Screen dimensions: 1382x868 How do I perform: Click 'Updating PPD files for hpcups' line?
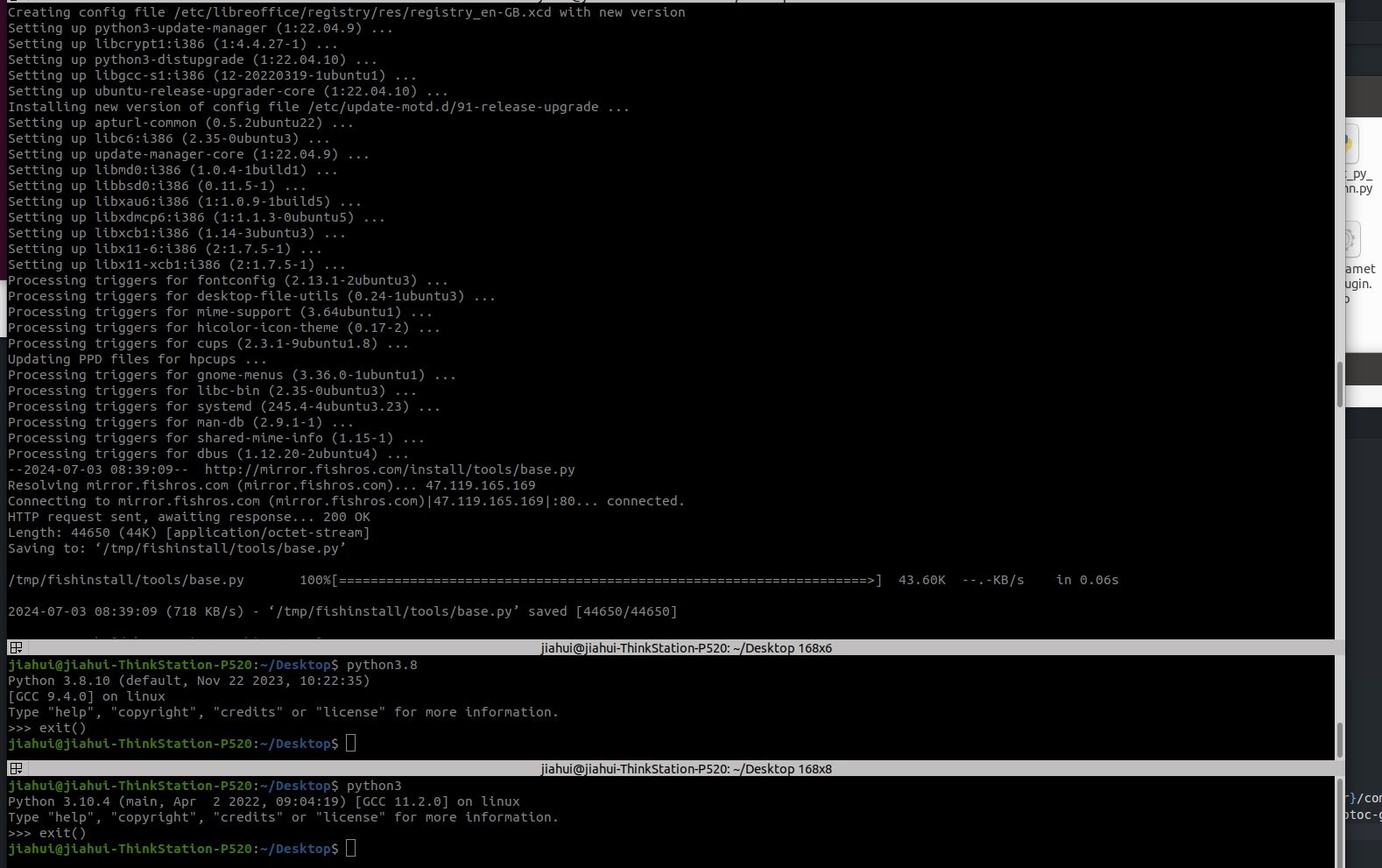[137, 359]
